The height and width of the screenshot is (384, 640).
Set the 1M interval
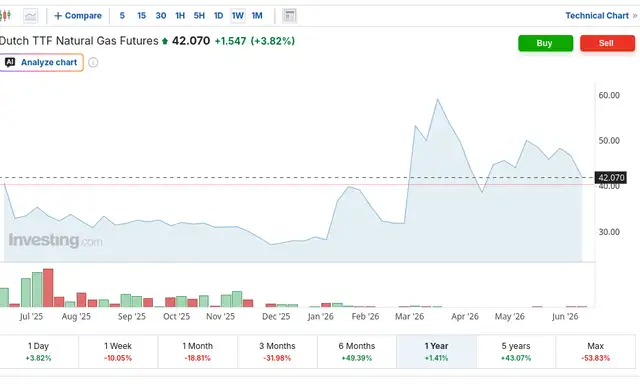(x=257, y=16)
